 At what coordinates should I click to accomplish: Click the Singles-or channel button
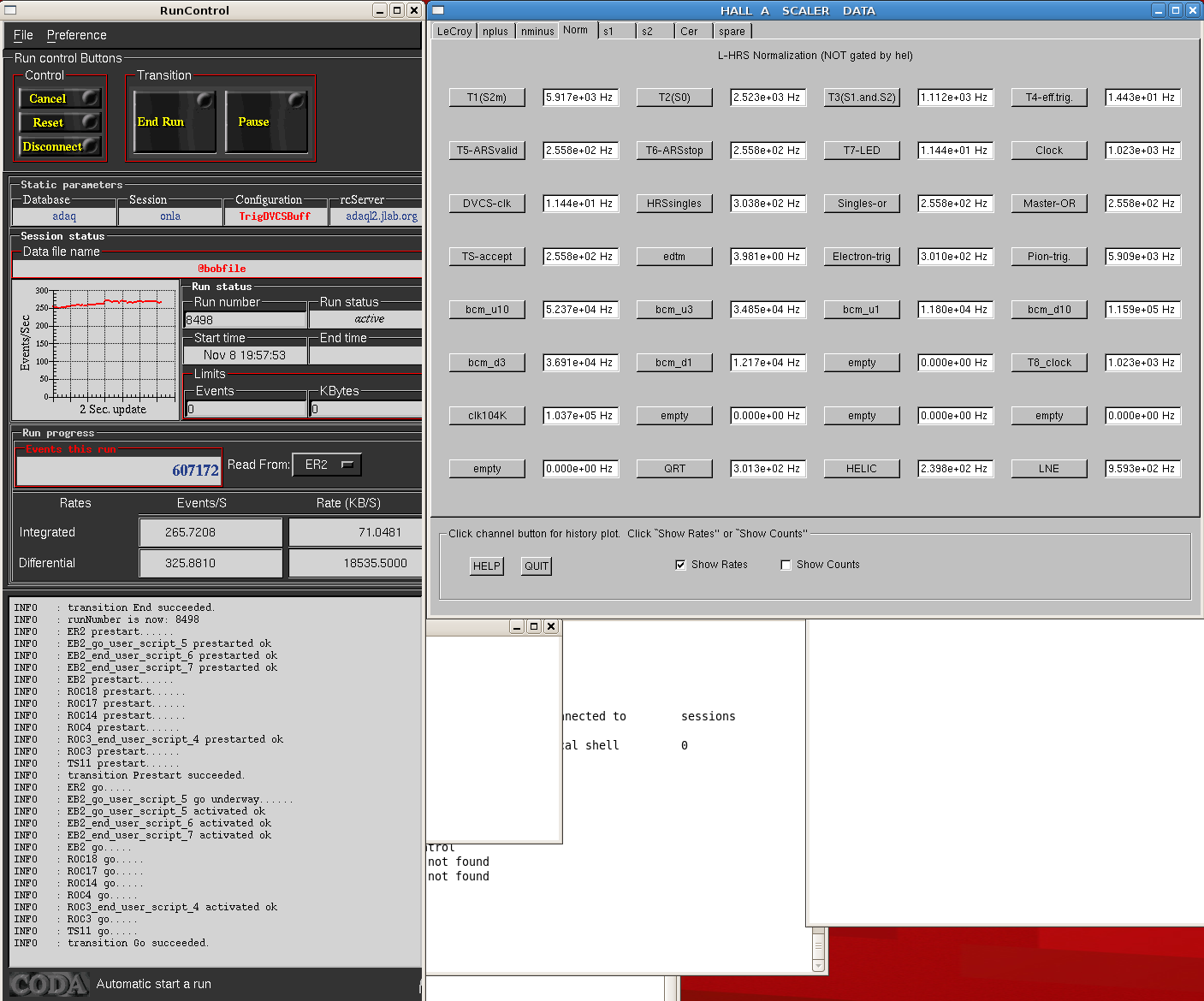(x=862, y=204)
